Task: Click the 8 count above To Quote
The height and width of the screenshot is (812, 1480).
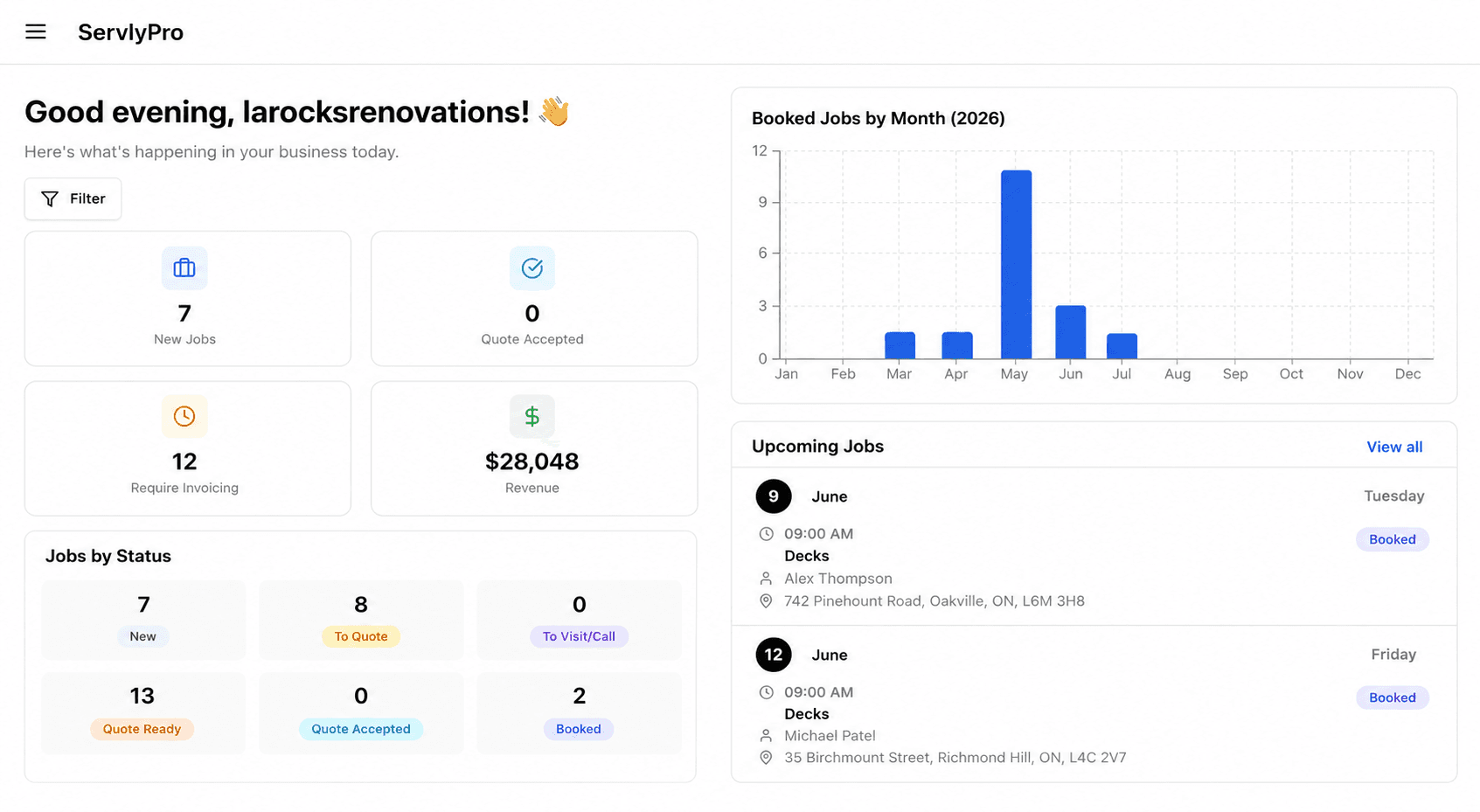Action: pos(361,605)
